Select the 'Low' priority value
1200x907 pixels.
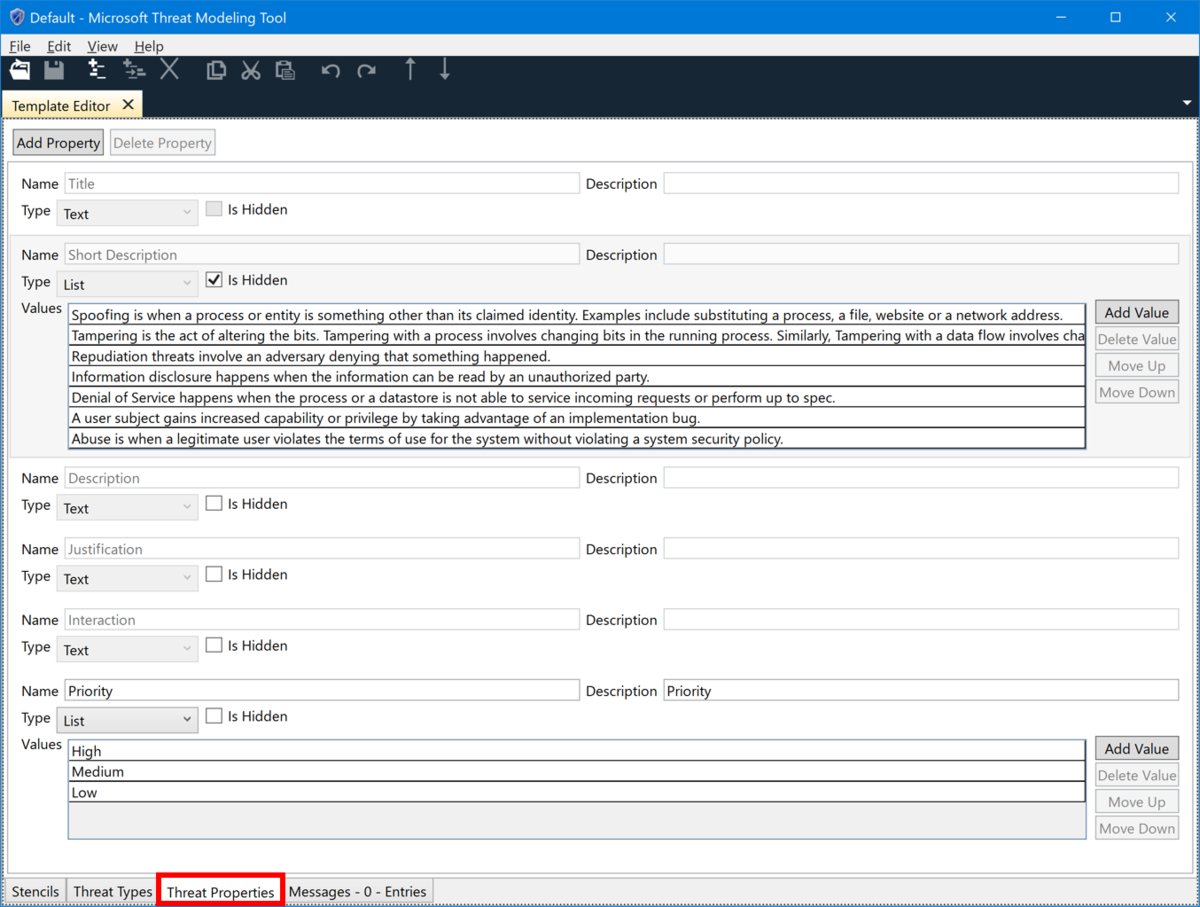coord(577,792)
